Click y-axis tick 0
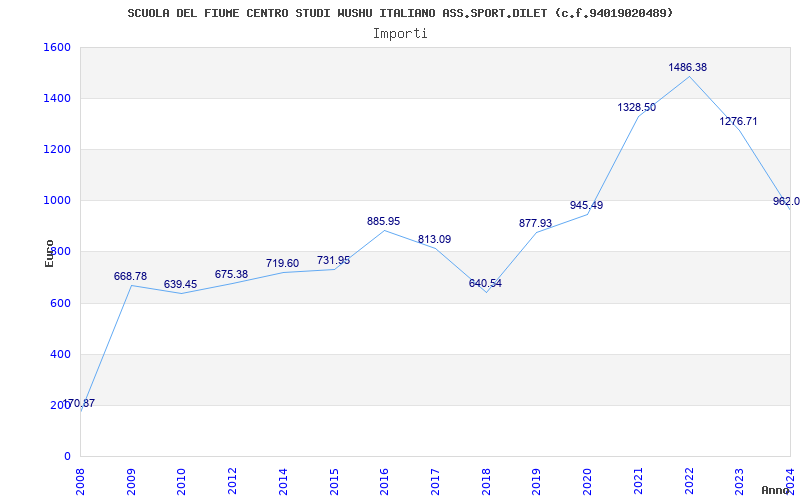The image size is (800, 500). (x=67, y=456)
